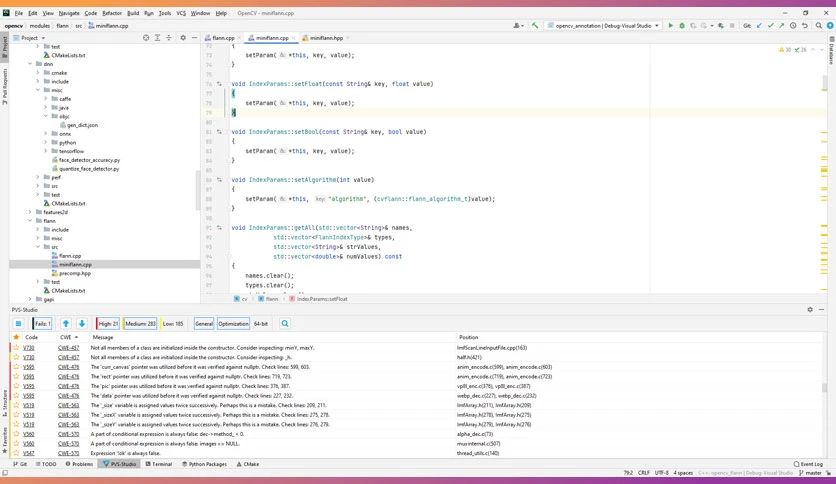Switch to miniflann.hpp editor tab
836x484 pixels.
326,38
